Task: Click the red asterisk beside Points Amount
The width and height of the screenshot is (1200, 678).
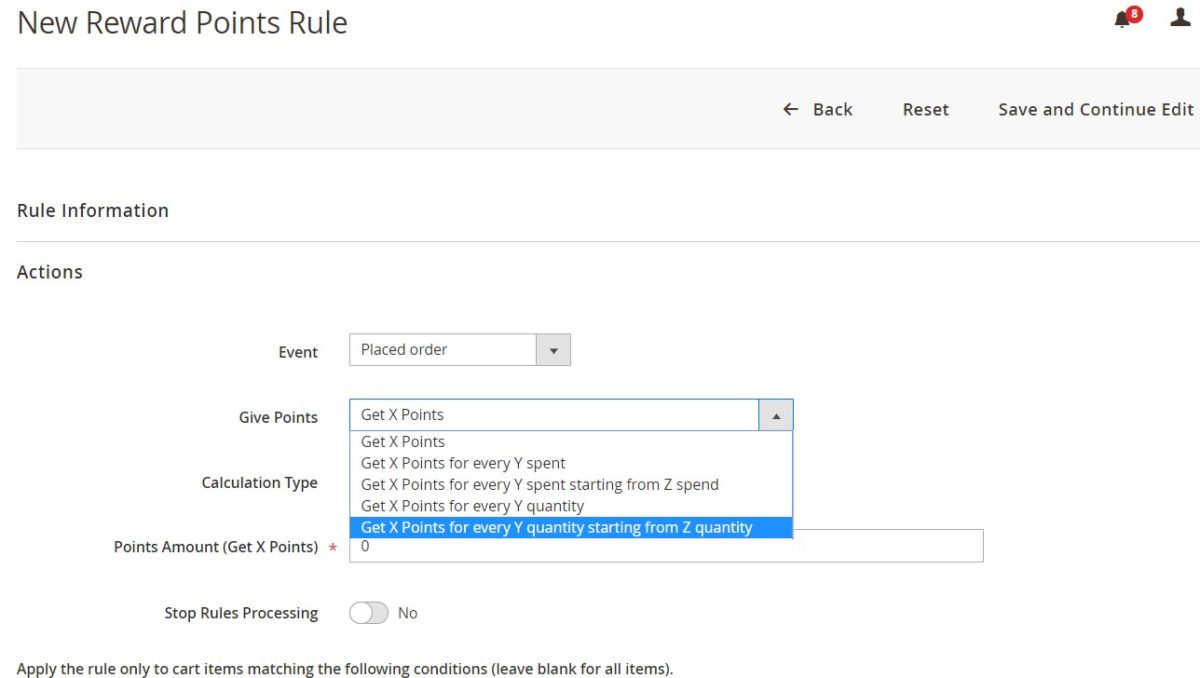Action: click(x=332, y=547)
